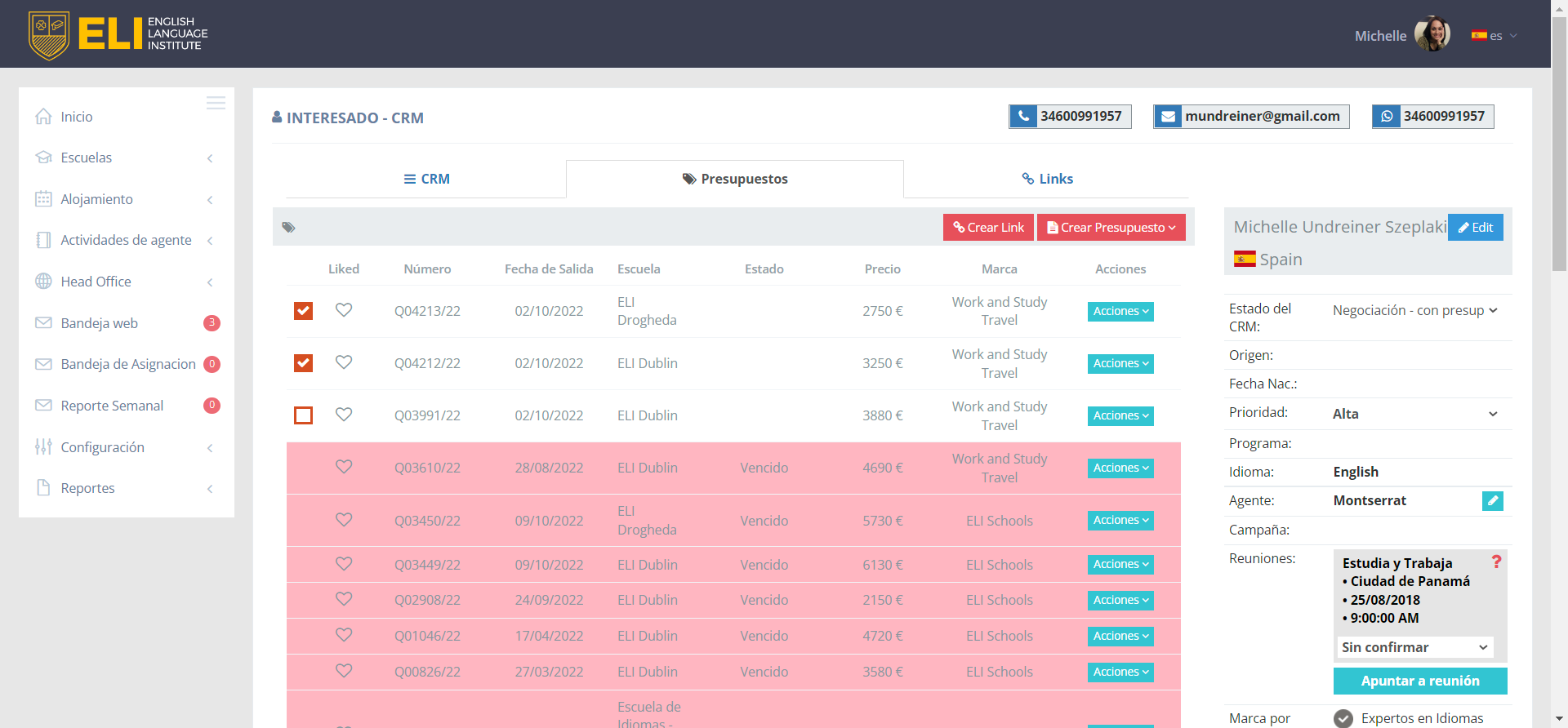This screenshot has height=728, width=1568.
Task: Toggle the sidebar hamburger menu icon
Action: (x=216, y=103)
